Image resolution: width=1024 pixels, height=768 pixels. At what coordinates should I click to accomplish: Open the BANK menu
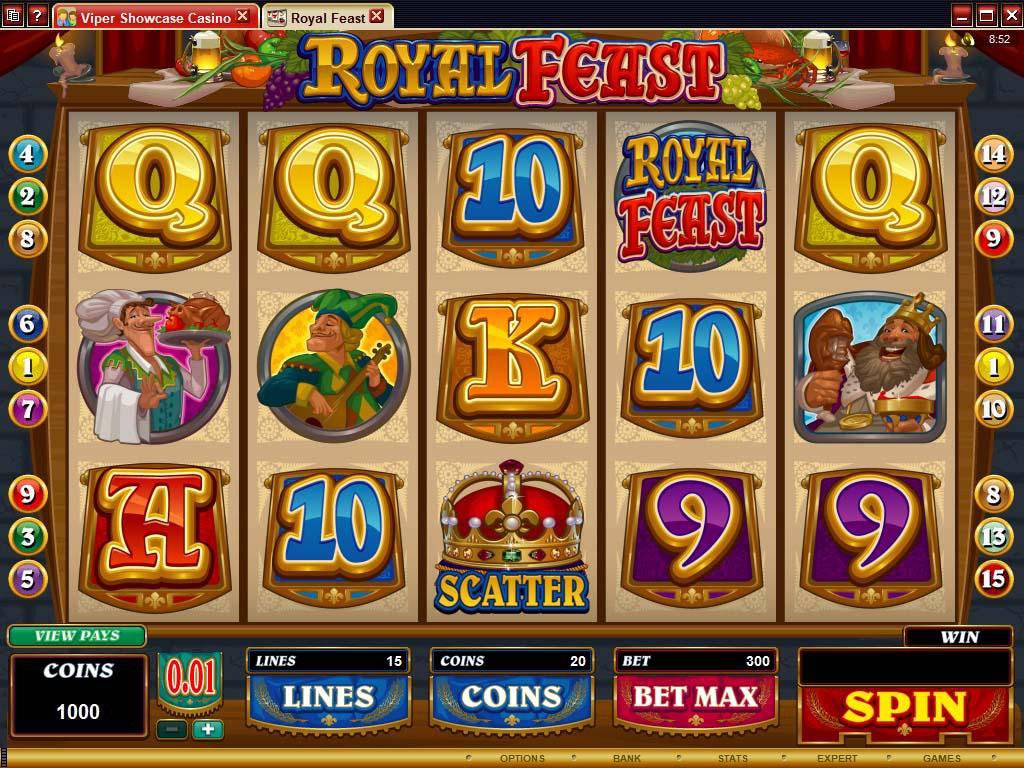point(626,758)
